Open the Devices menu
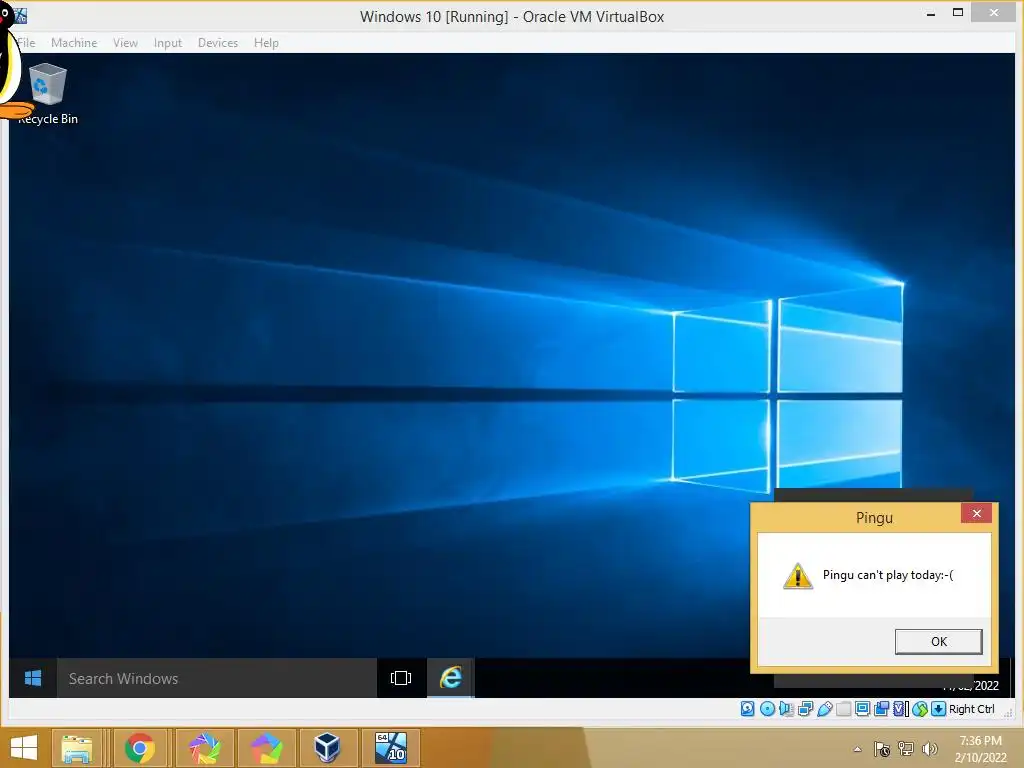The image size is (1024, 768). click(217, 42)
